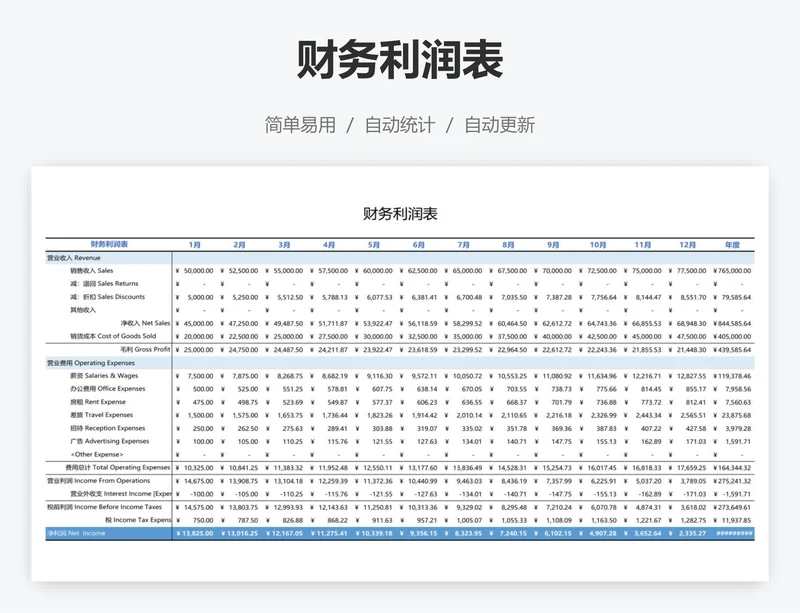Select Sales value 50,000.00 for 1月
The width and height of the screenshot is (800, 613).
[x=198, y=271]
